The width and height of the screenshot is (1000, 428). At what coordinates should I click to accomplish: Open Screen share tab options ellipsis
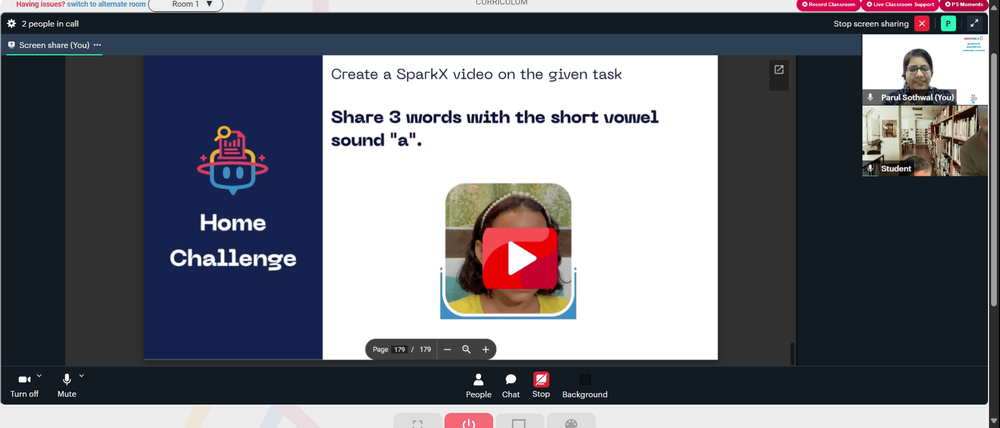pos(97,45)
